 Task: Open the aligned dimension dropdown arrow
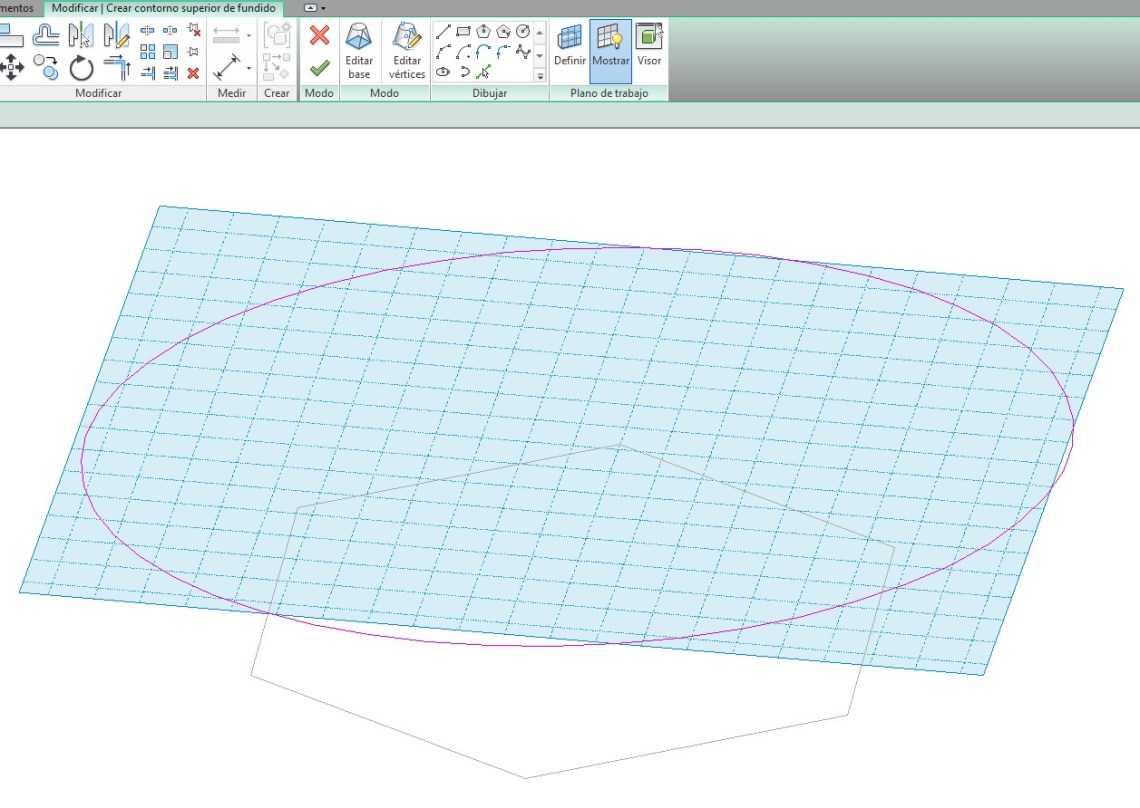tap(248, 68)
